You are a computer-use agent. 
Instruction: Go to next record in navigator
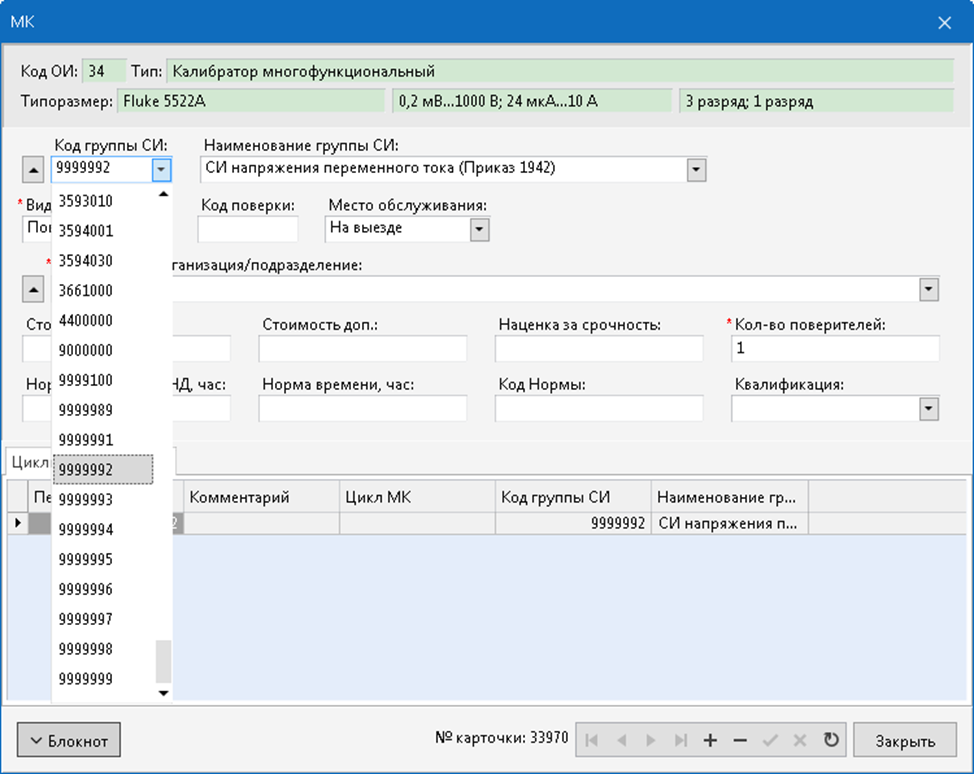(x=651, y=740)
